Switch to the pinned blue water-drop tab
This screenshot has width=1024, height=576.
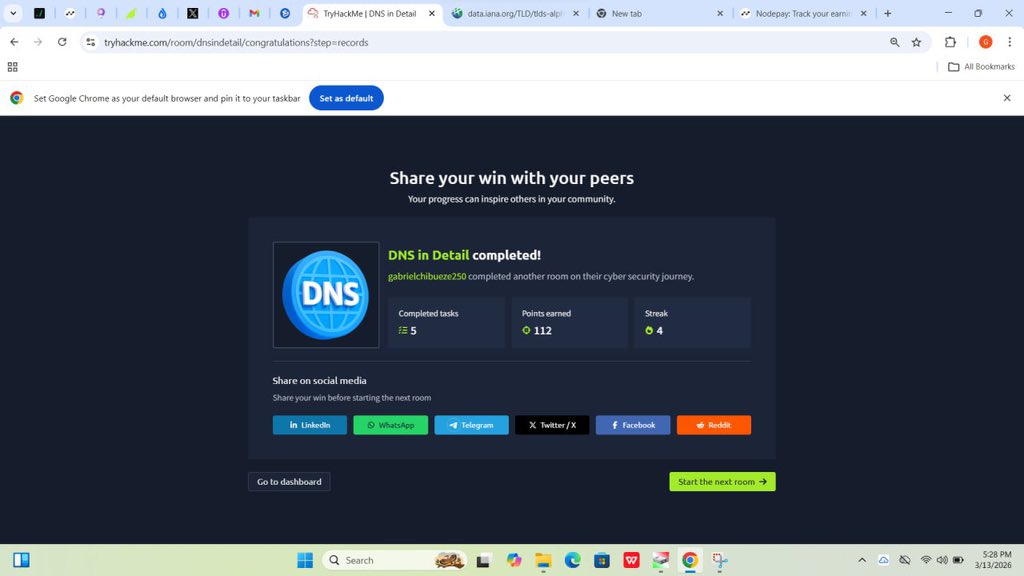(162, 13)
